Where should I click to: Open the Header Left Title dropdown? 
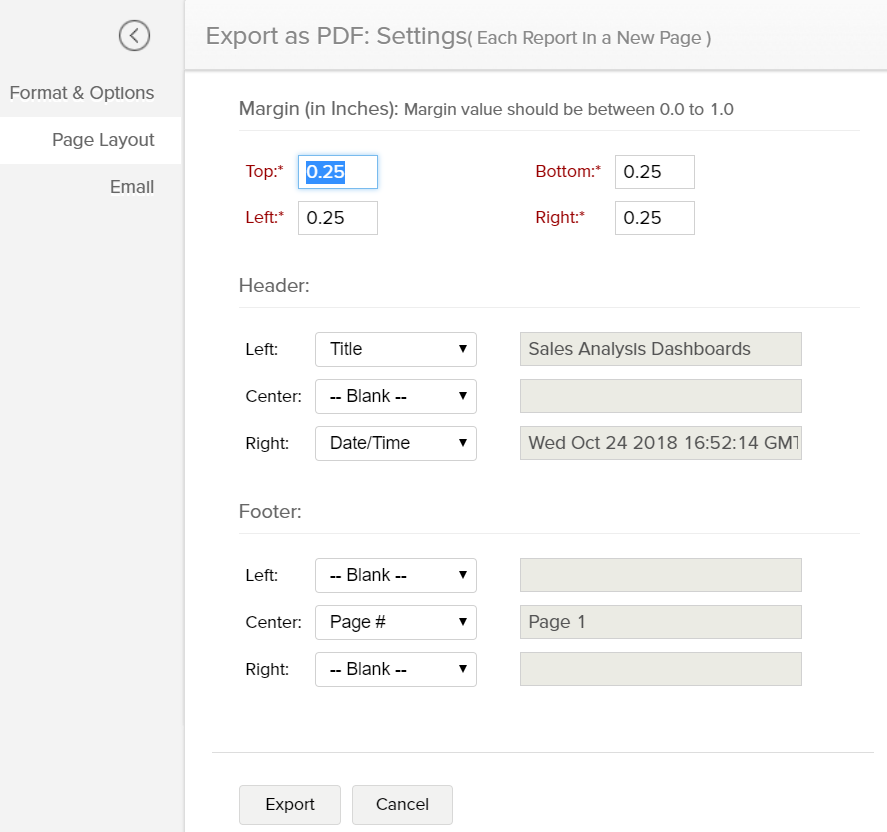click(396, 350)
